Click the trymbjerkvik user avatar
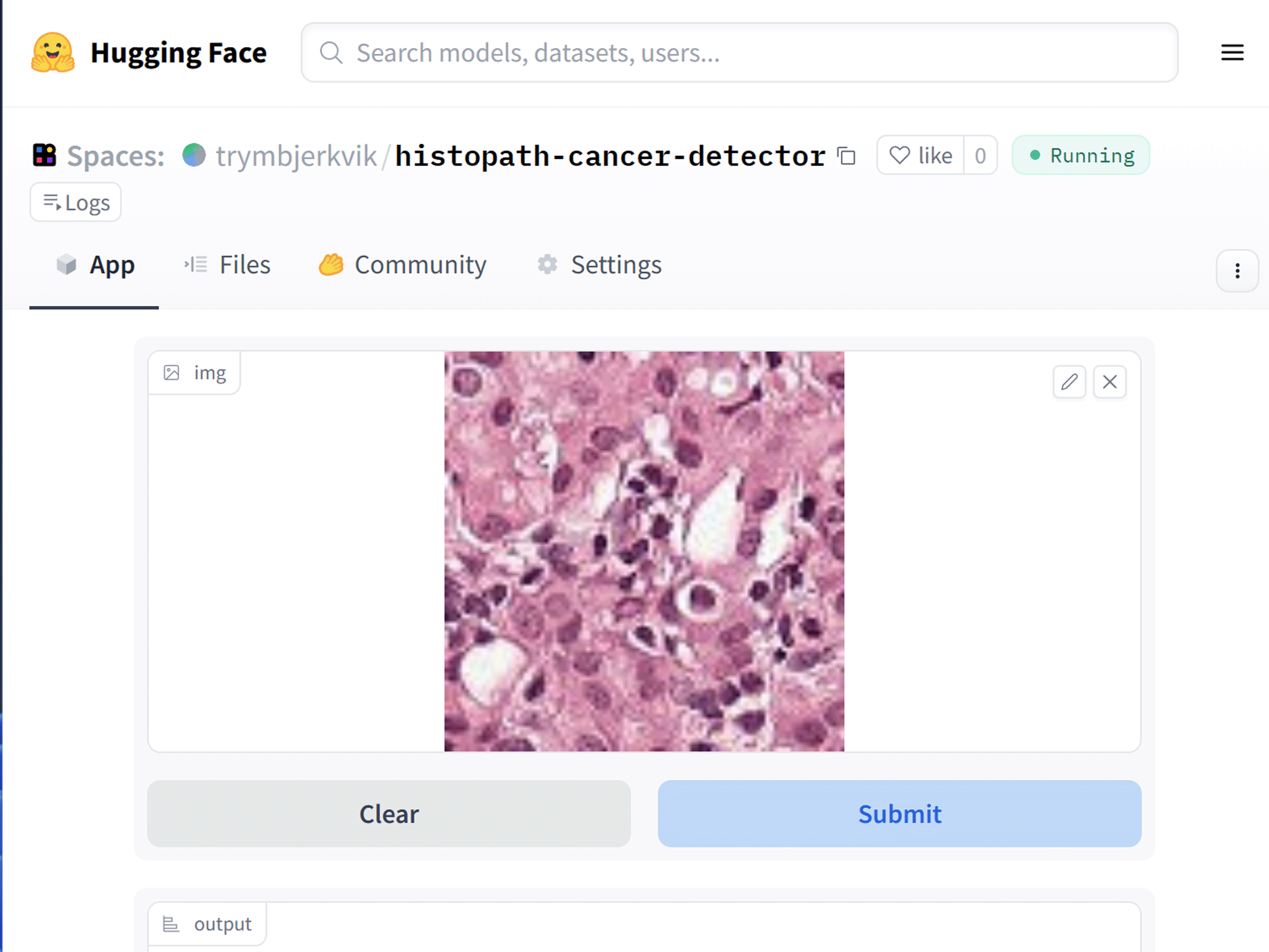1269x952 pixels. coord(194,155)
